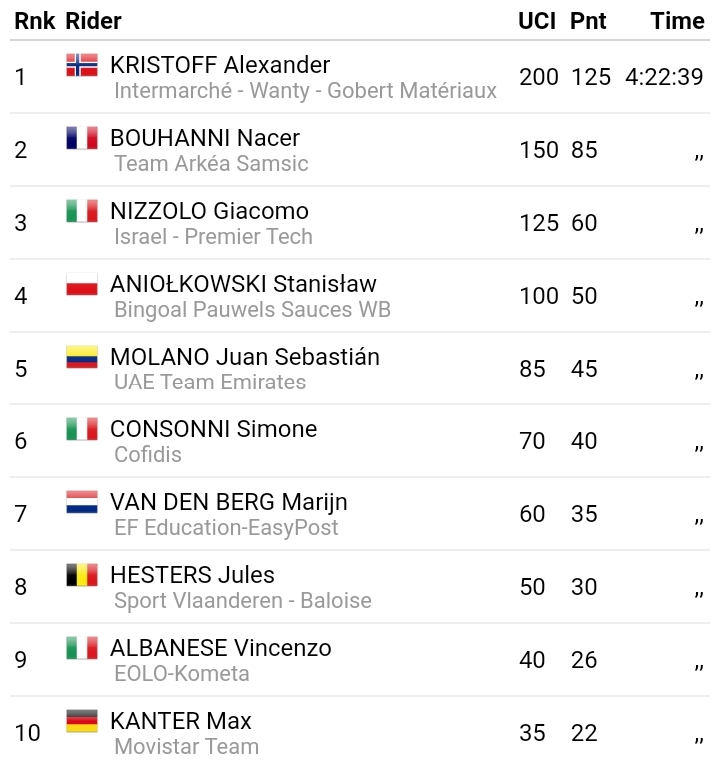Click the Belgian flag beside Hesters

(82, 575)
